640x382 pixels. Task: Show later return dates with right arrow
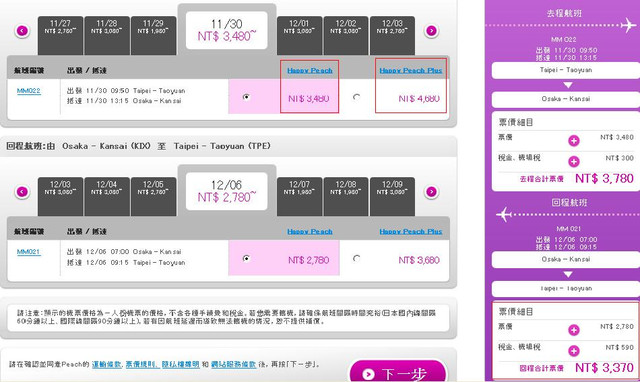[x=431, y=191]
